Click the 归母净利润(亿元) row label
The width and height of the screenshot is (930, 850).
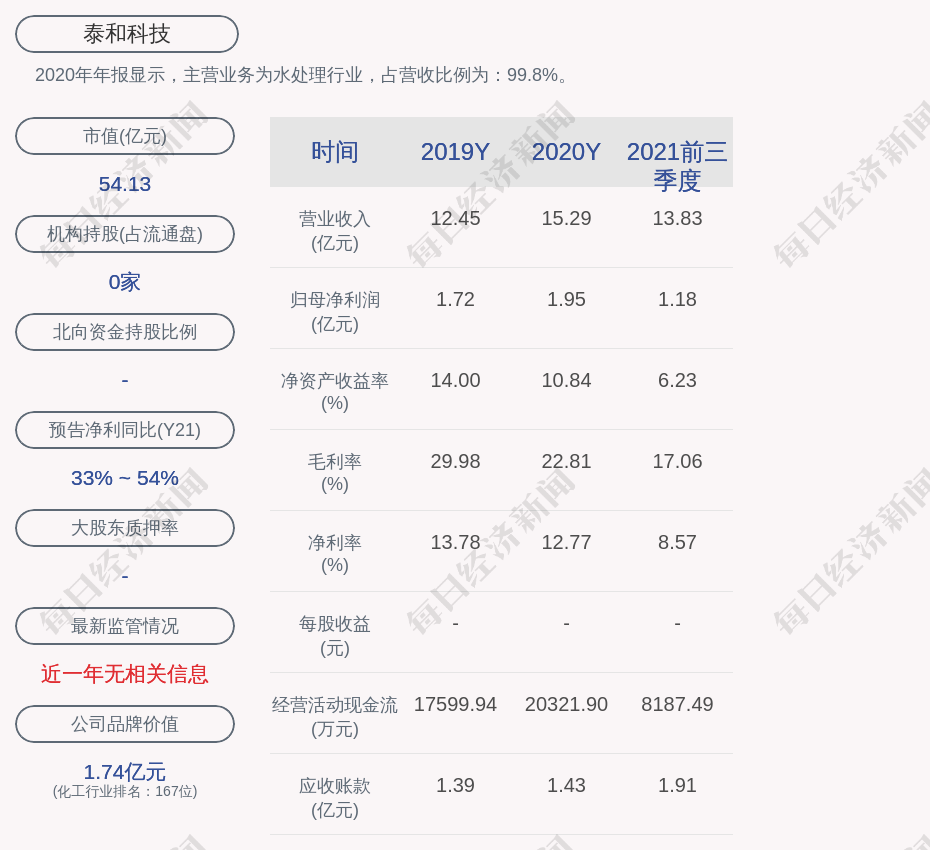[335, 312]
